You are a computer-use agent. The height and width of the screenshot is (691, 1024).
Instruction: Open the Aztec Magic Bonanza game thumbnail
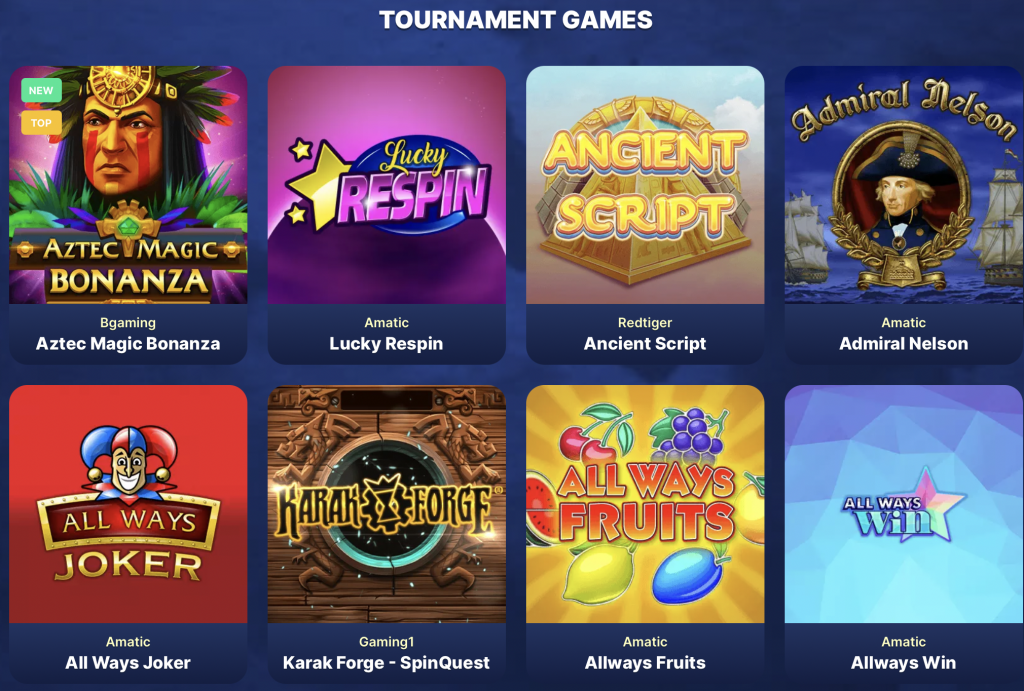(128, 185)
